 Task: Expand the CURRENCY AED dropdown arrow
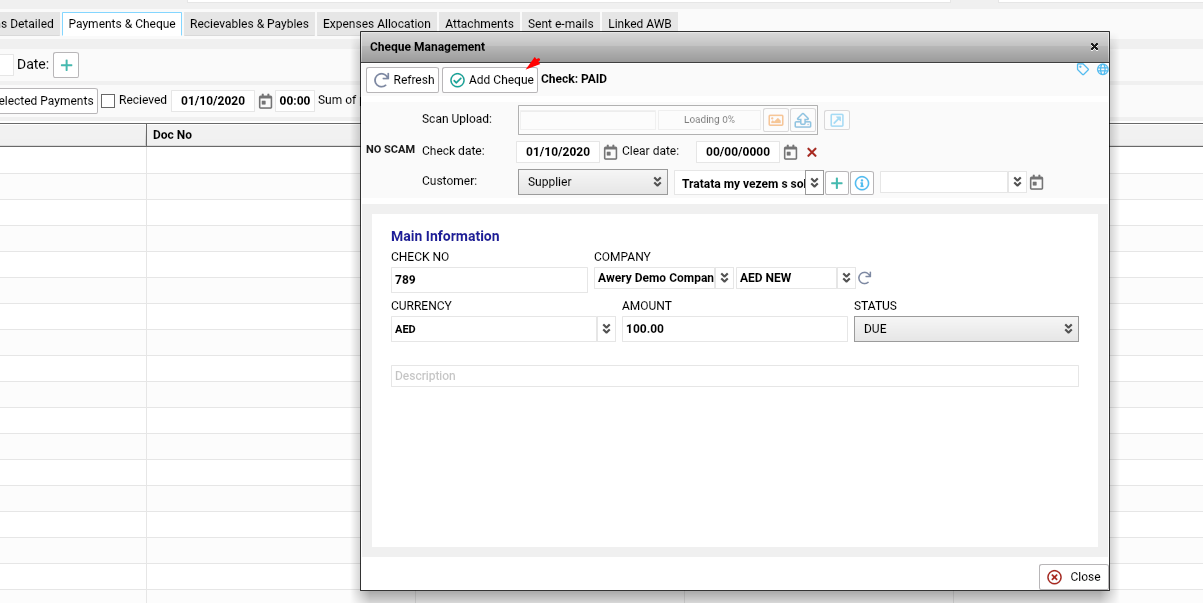click(606, 329)
